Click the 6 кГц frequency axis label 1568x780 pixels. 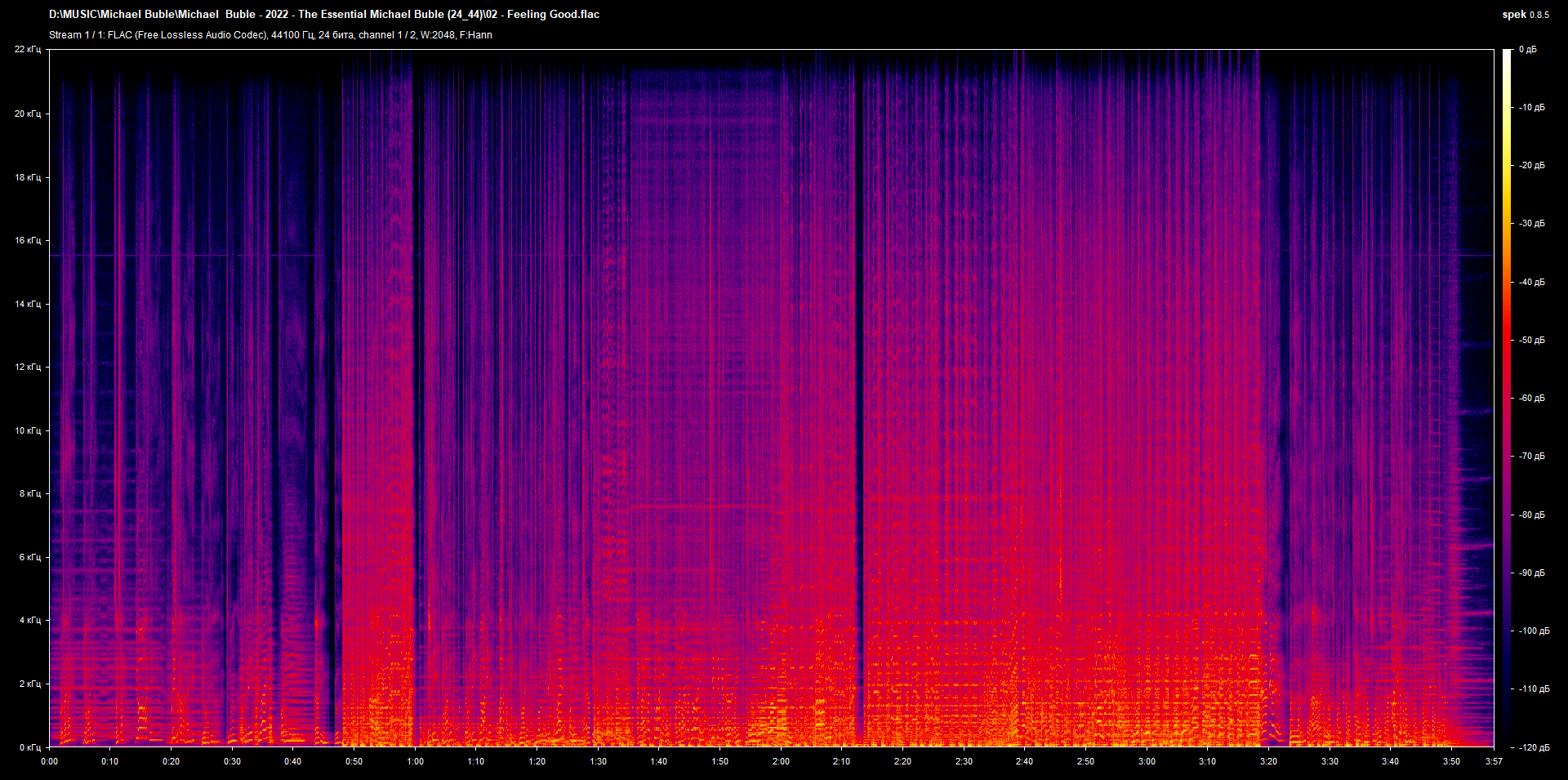click(30, 557)
